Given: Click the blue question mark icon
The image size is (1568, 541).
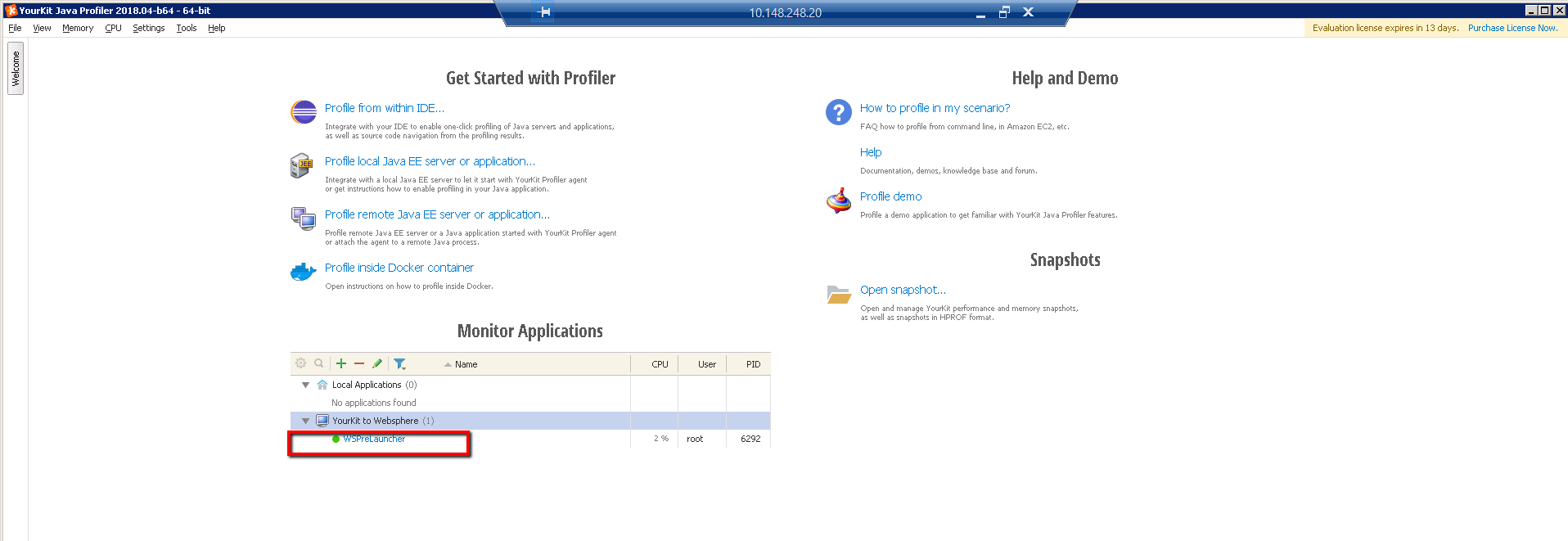Looking at the screenshot, I should 839,111.
